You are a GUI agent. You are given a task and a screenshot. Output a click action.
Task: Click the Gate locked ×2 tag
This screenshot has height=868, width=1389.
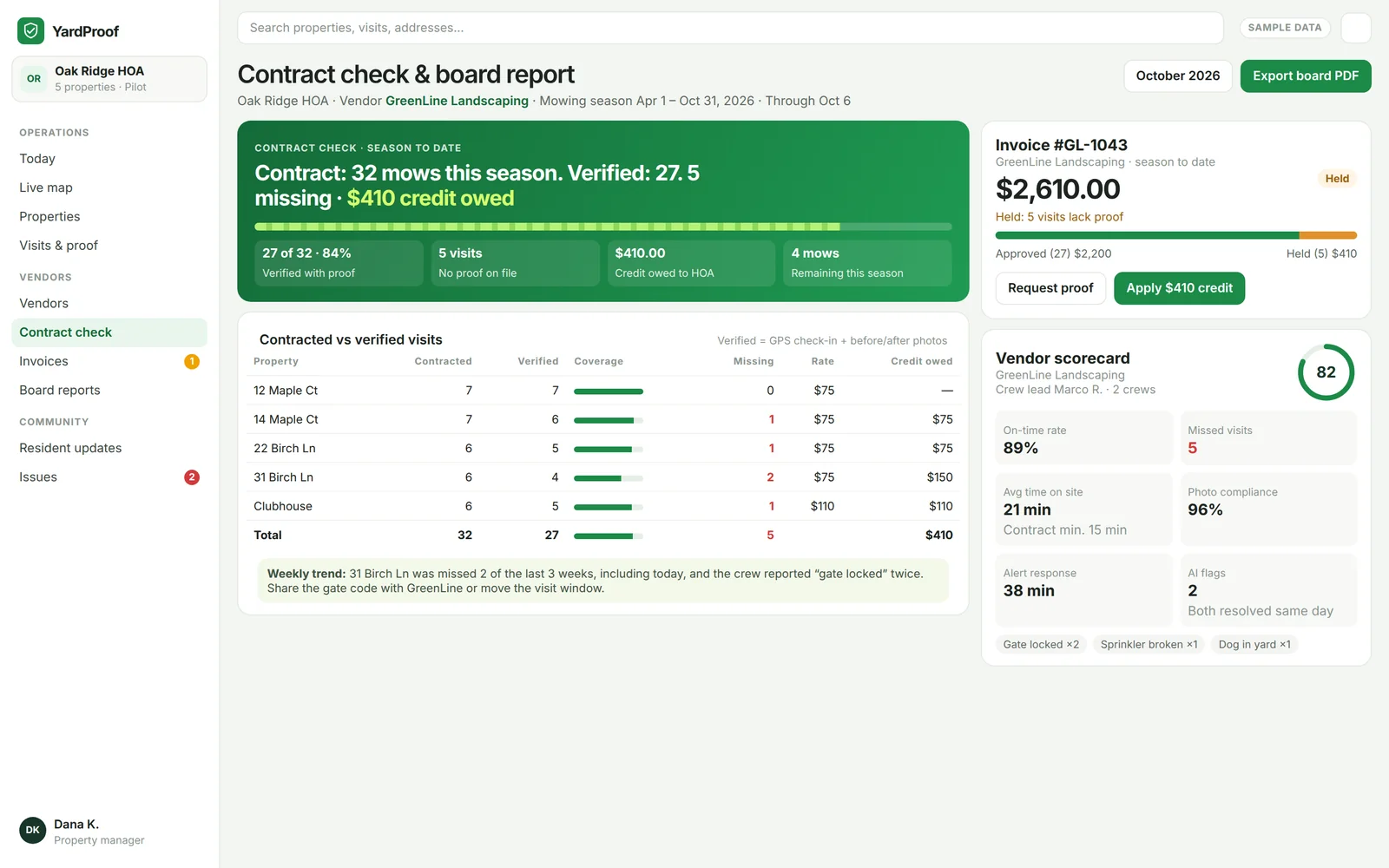1041,644
